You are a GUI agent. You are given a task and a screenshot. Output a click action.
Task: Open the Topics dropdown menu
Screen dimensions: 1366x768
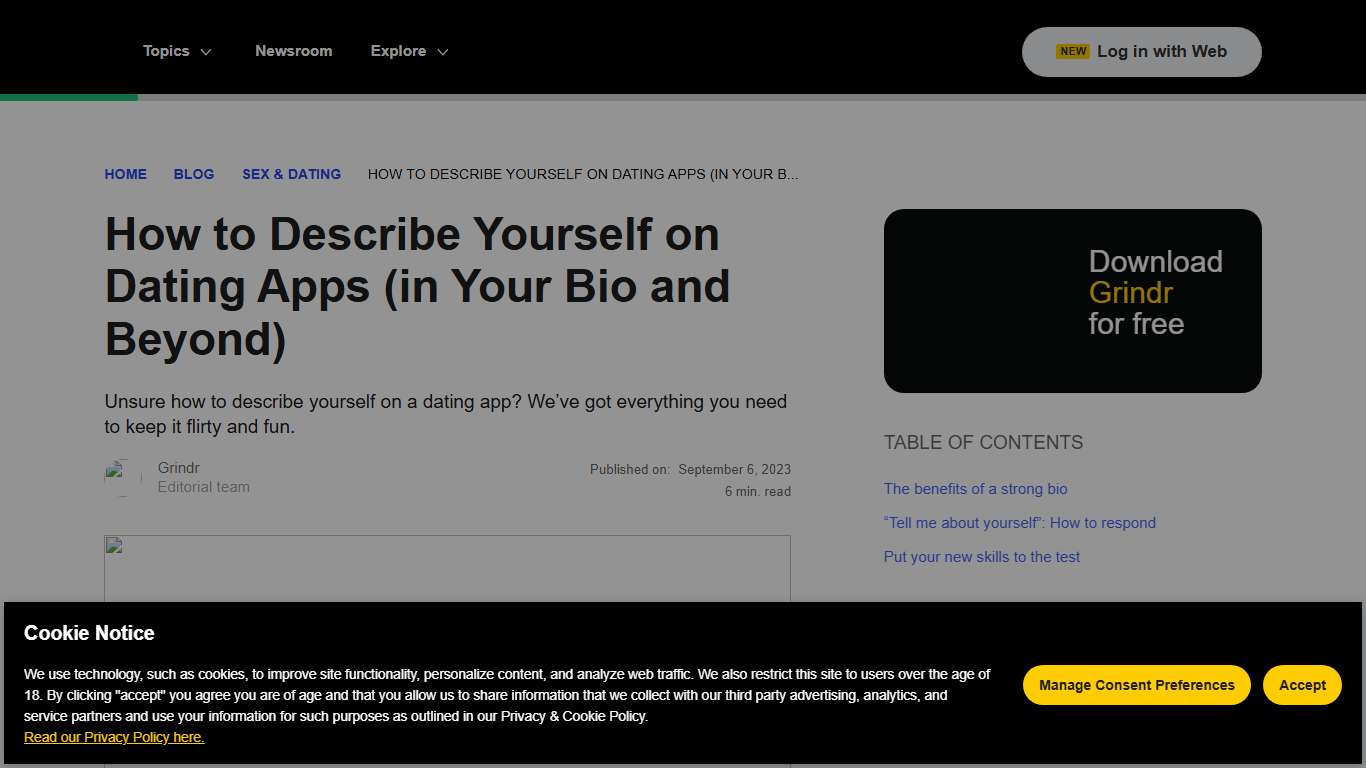166,51
